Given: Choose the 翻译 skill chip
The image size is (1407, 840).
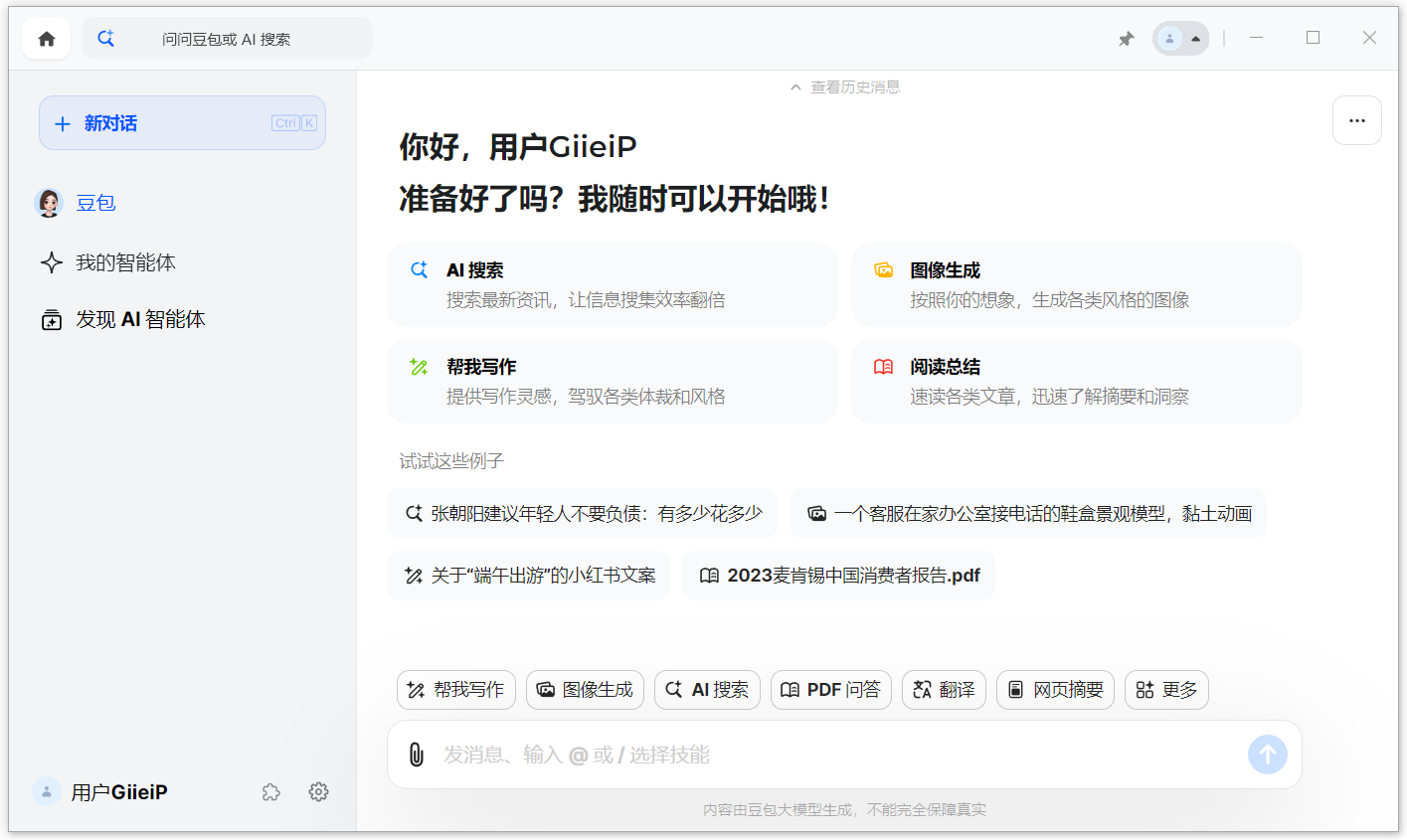Looking at the screenshot, I should pos(944,690).
